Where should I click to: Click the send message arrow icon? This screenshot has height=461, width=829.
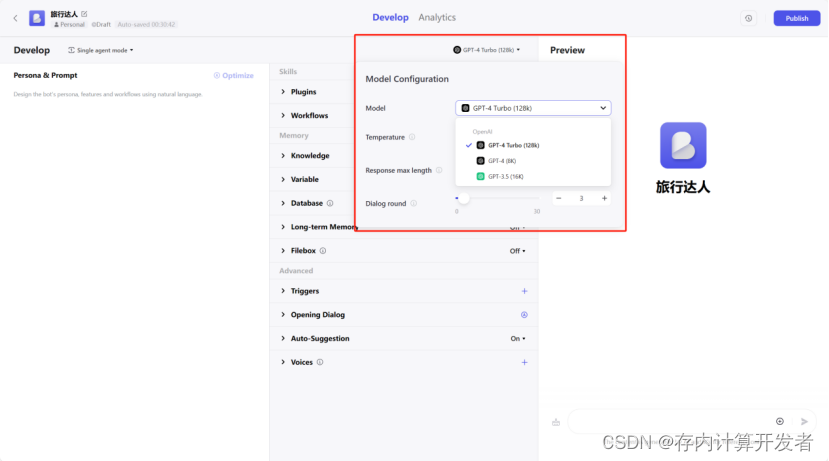pyautogui.click(x=804, y=421)
